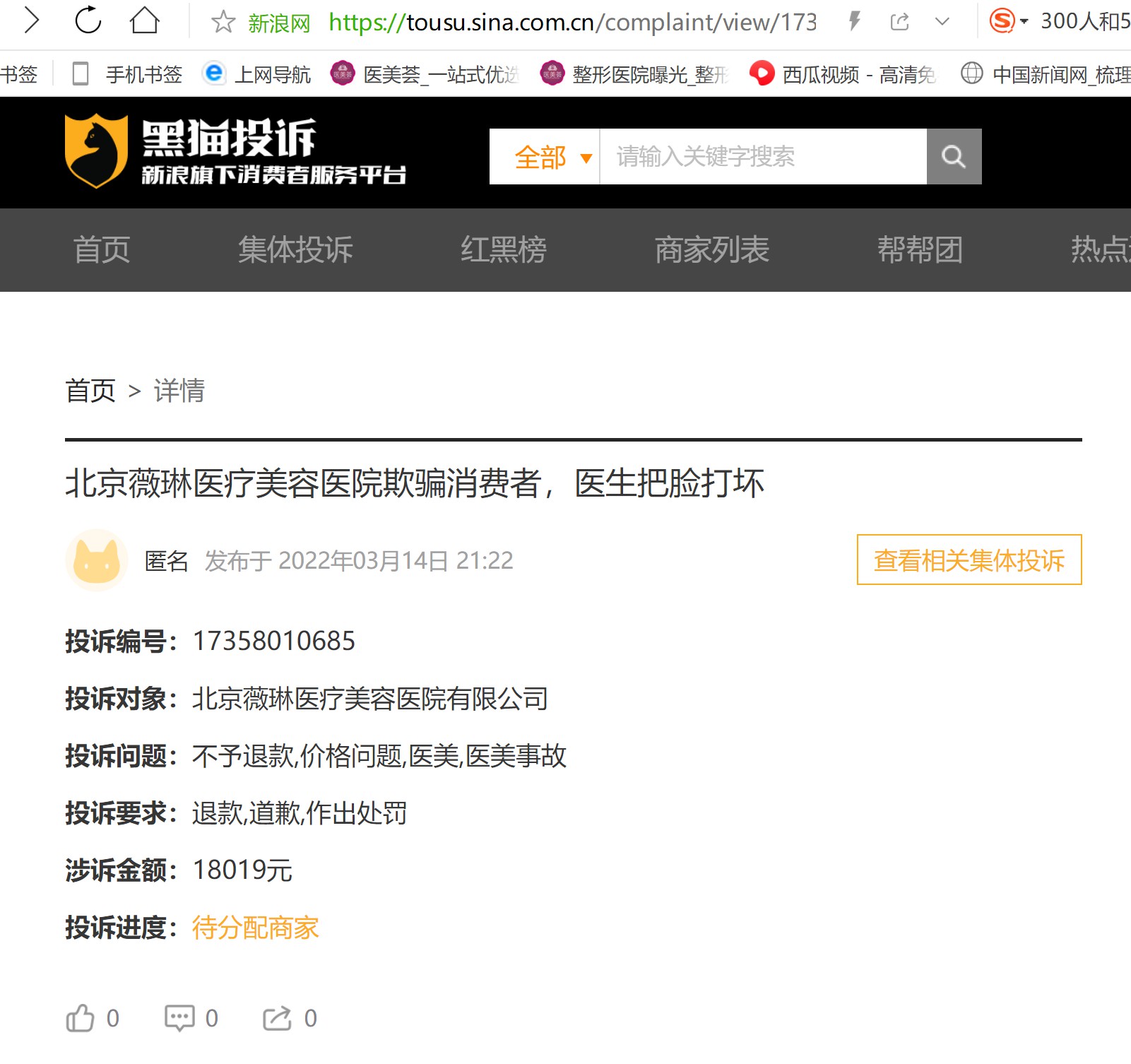Click the anonymous user cat avatar
The height and width of the screenshot is (1064, 1131).
(97, 560)
